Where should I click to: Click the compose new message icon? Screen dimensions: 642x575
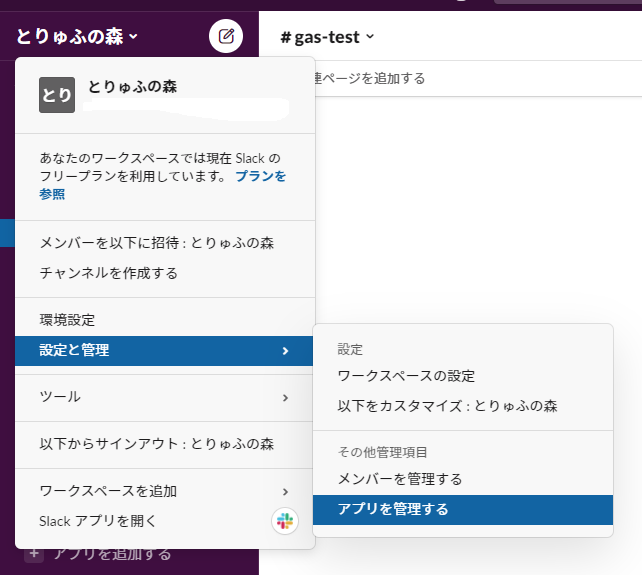226,36
